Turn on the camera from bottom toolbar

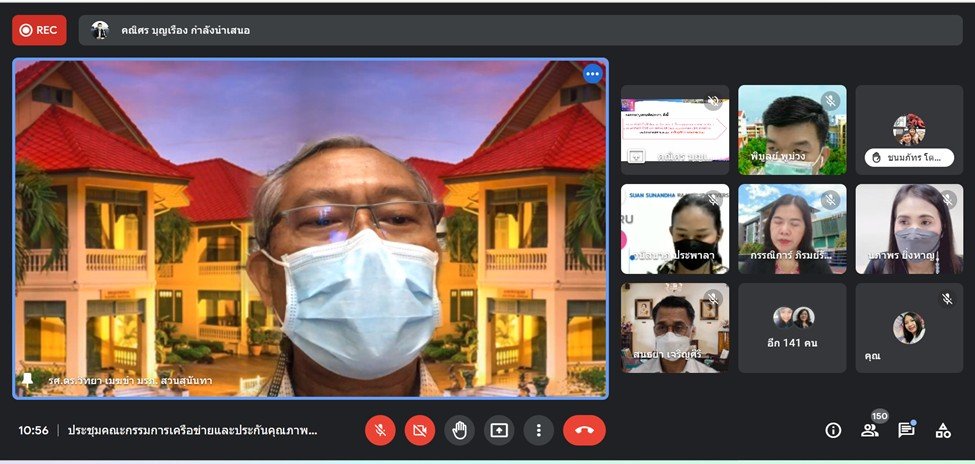pos(420,430)
